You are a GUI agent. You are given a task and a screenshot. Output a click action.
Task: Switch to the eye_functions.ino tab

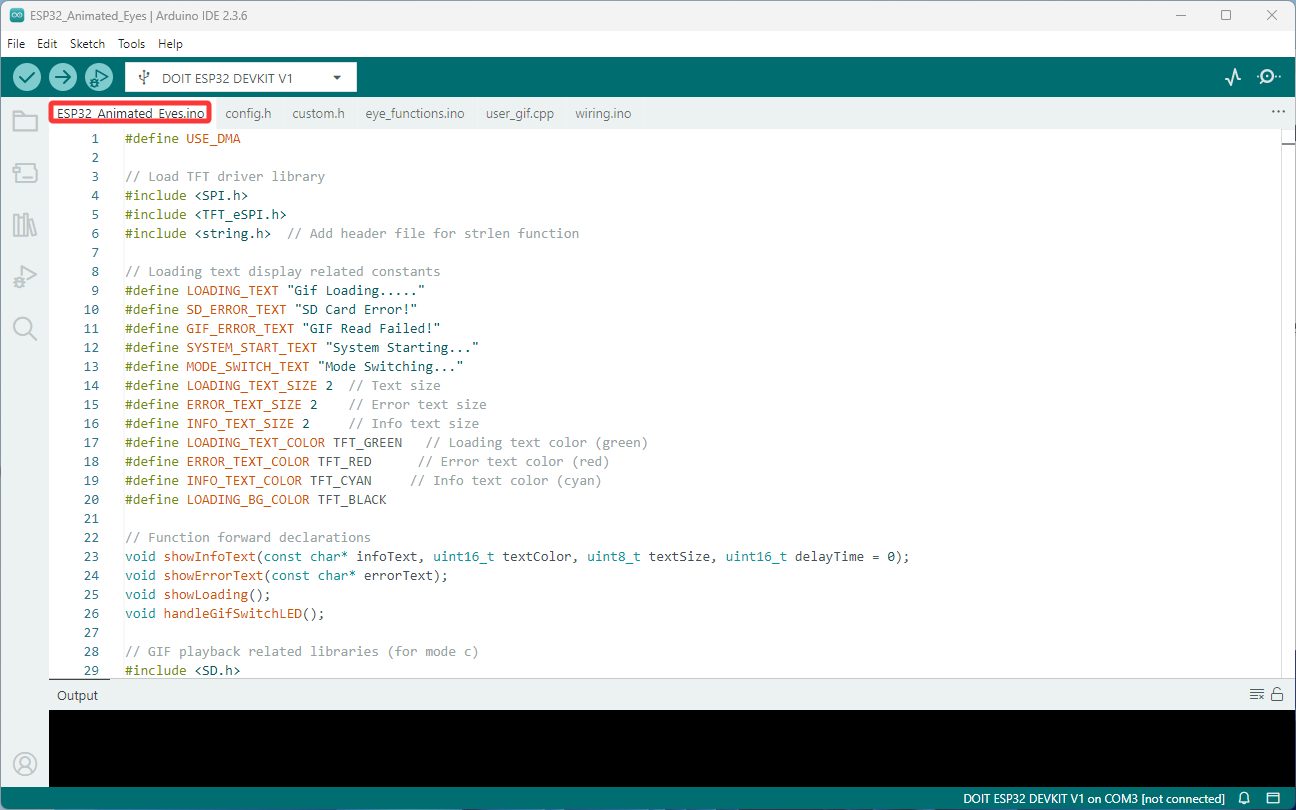[415, 114]
